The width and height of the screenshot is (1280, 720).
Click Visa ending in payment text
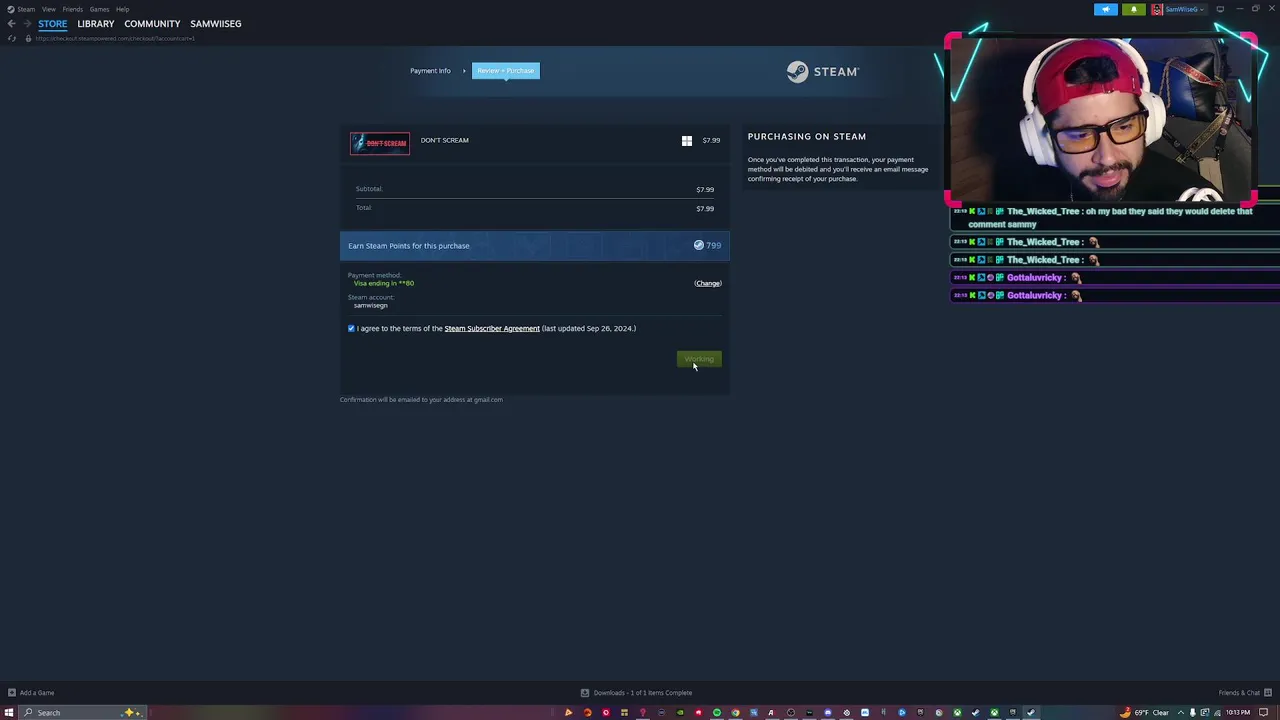click(x=384, y=283)
